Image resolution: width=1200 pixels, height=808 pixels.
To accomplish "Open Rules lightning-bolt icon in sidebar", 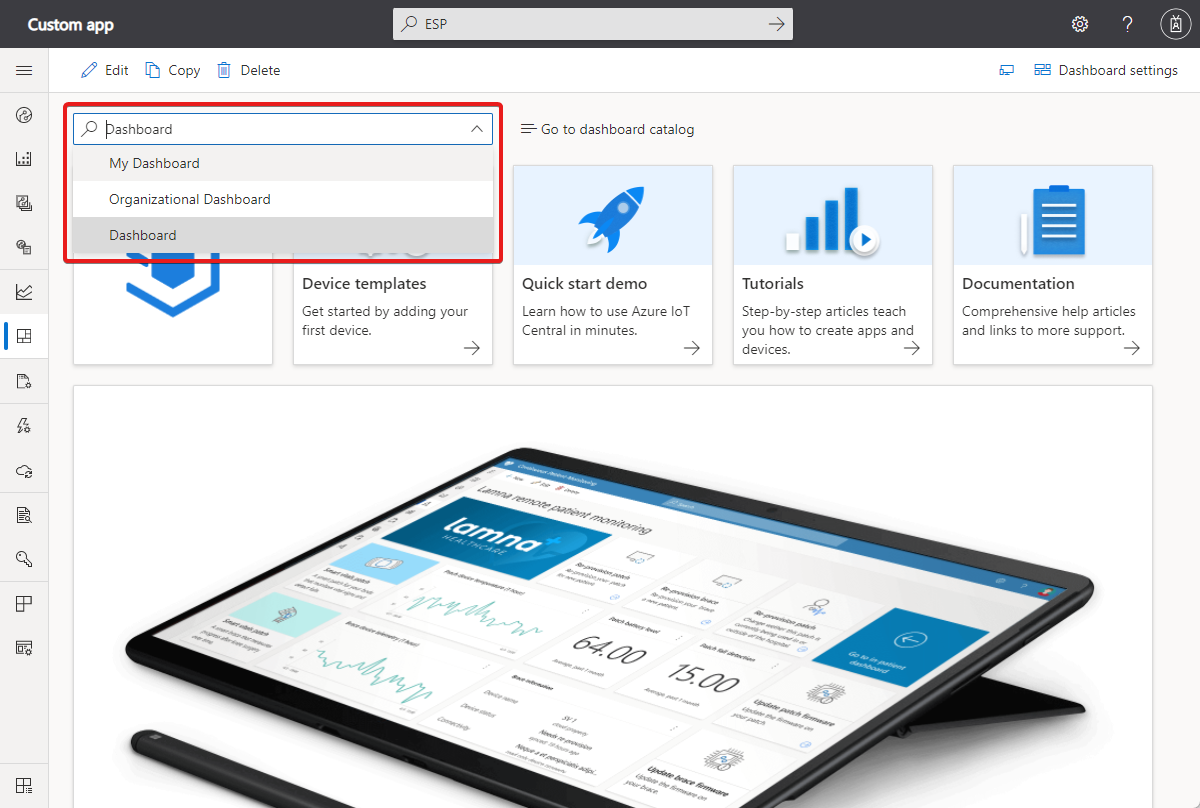I will pos(24,426).
